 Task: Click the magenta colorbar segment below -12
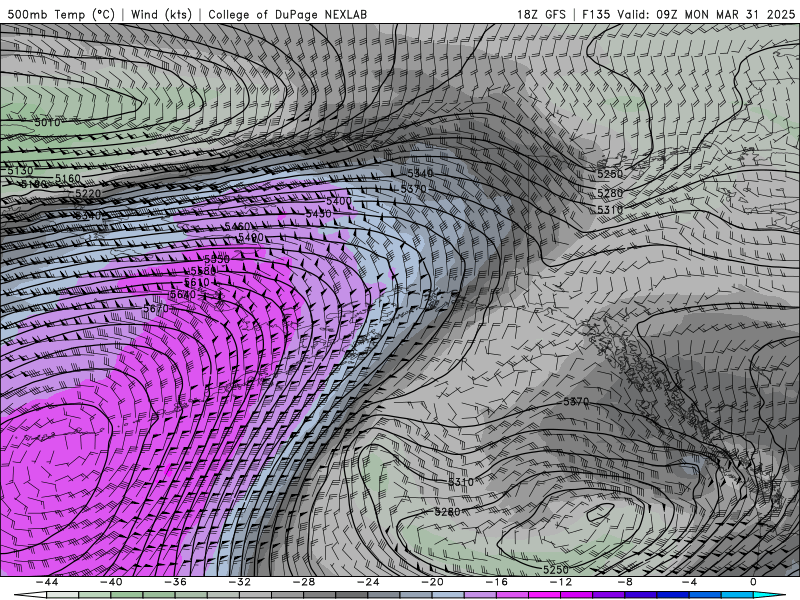tap(545, 595)
